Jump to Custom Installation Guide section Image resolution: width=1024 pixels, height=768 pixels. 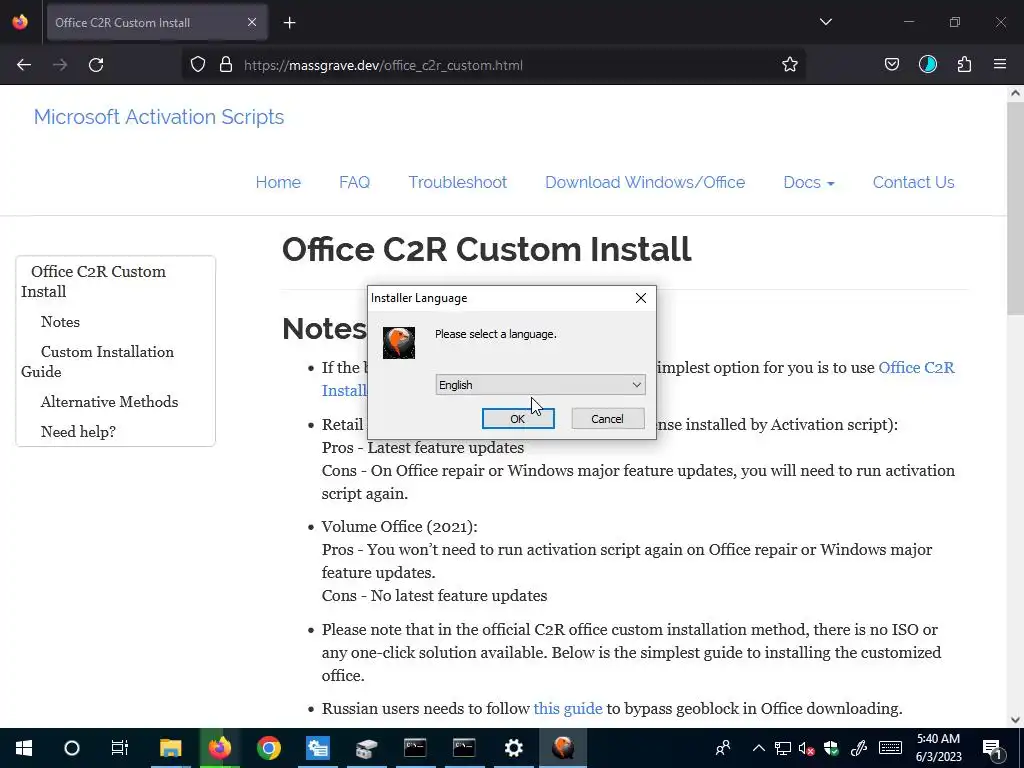click(x=97, y=362)
